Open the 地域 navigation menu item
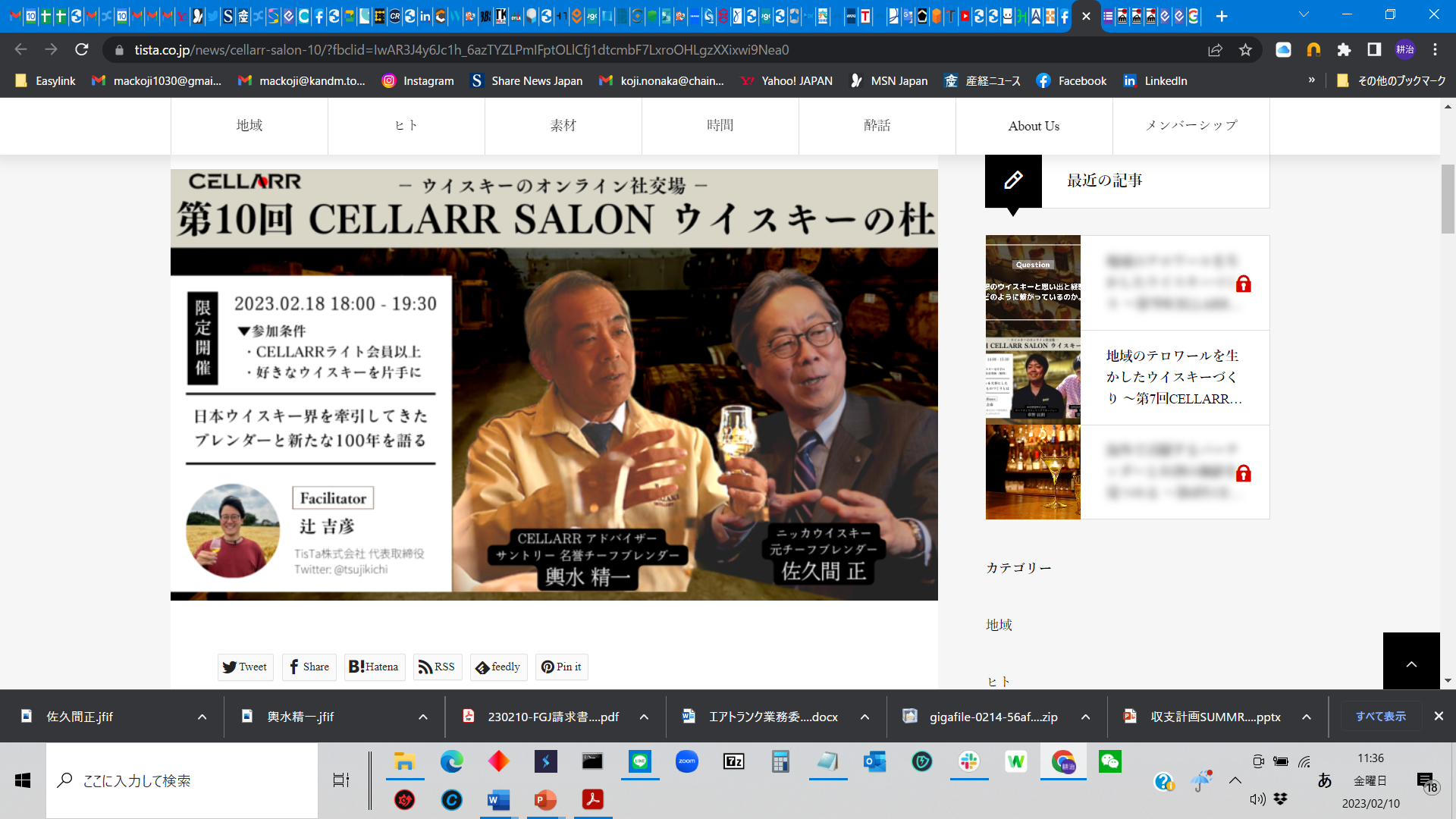The height and width of the screenshot is (819, 1456). (x=249, y=126)
